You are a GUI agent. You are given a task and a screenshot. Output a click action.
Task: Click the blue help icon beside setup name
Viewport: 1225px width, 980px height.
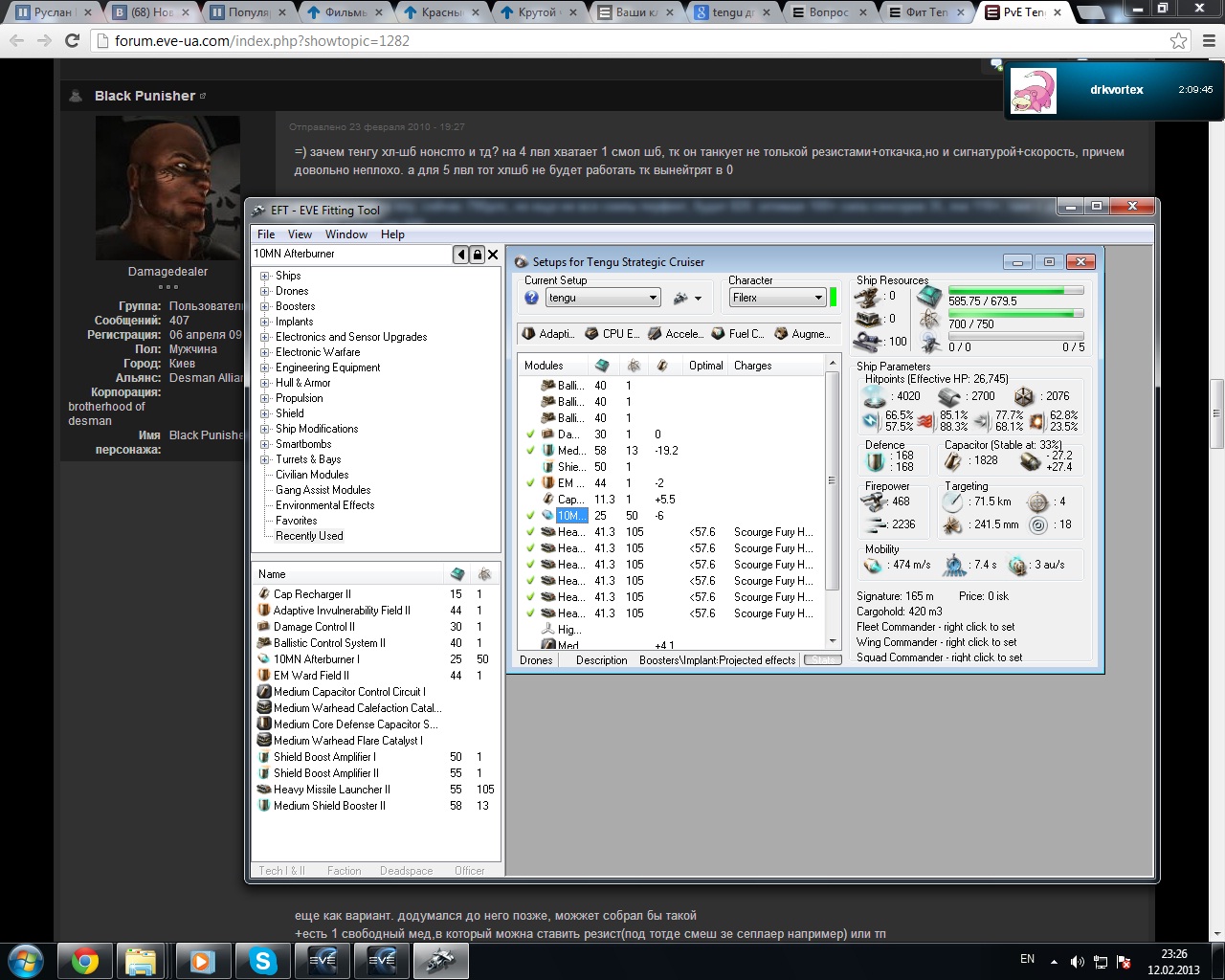pyautogui.click(x=532, y=298)
